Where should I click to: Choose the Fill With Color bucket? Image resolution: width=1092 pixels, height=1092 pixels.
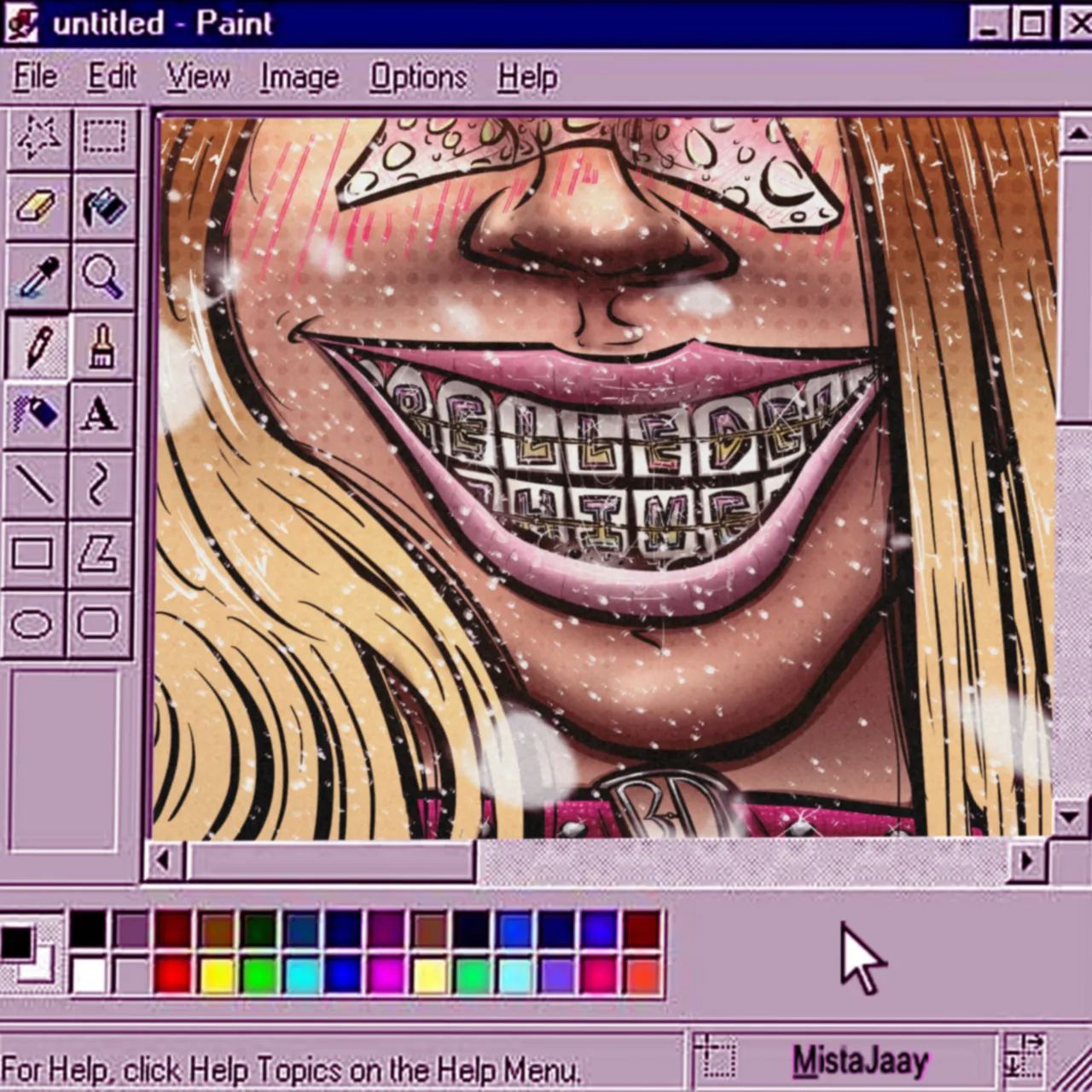click(104, 207)
